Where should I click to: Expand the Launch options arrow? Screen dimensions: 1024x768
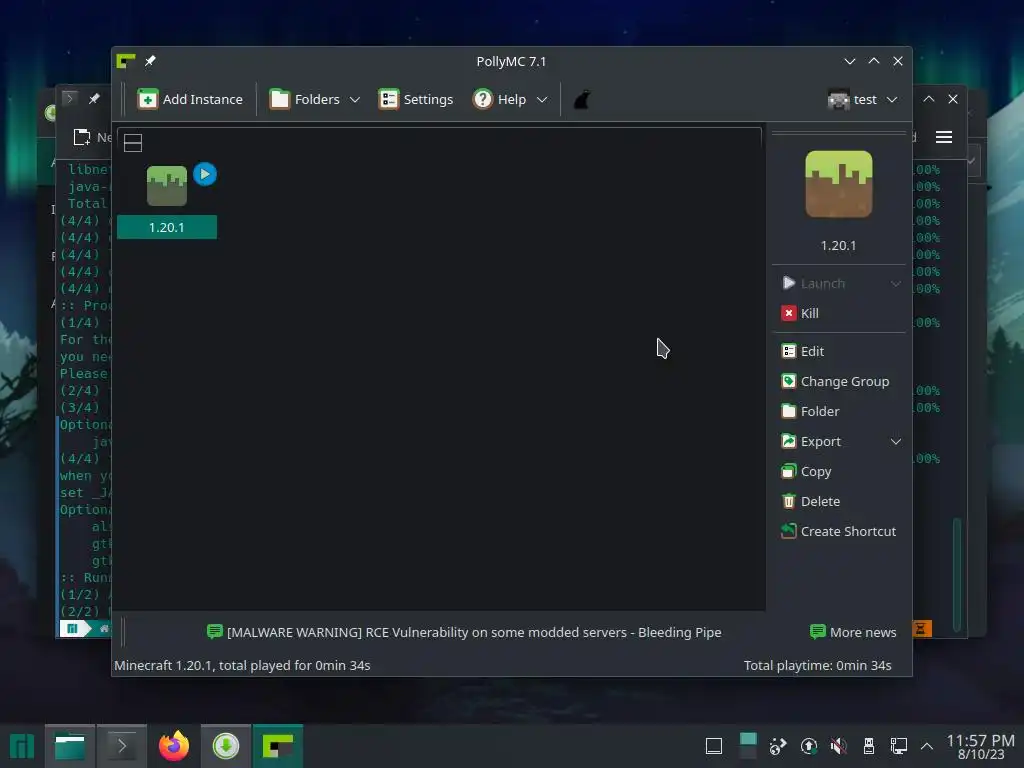[895, 283]
